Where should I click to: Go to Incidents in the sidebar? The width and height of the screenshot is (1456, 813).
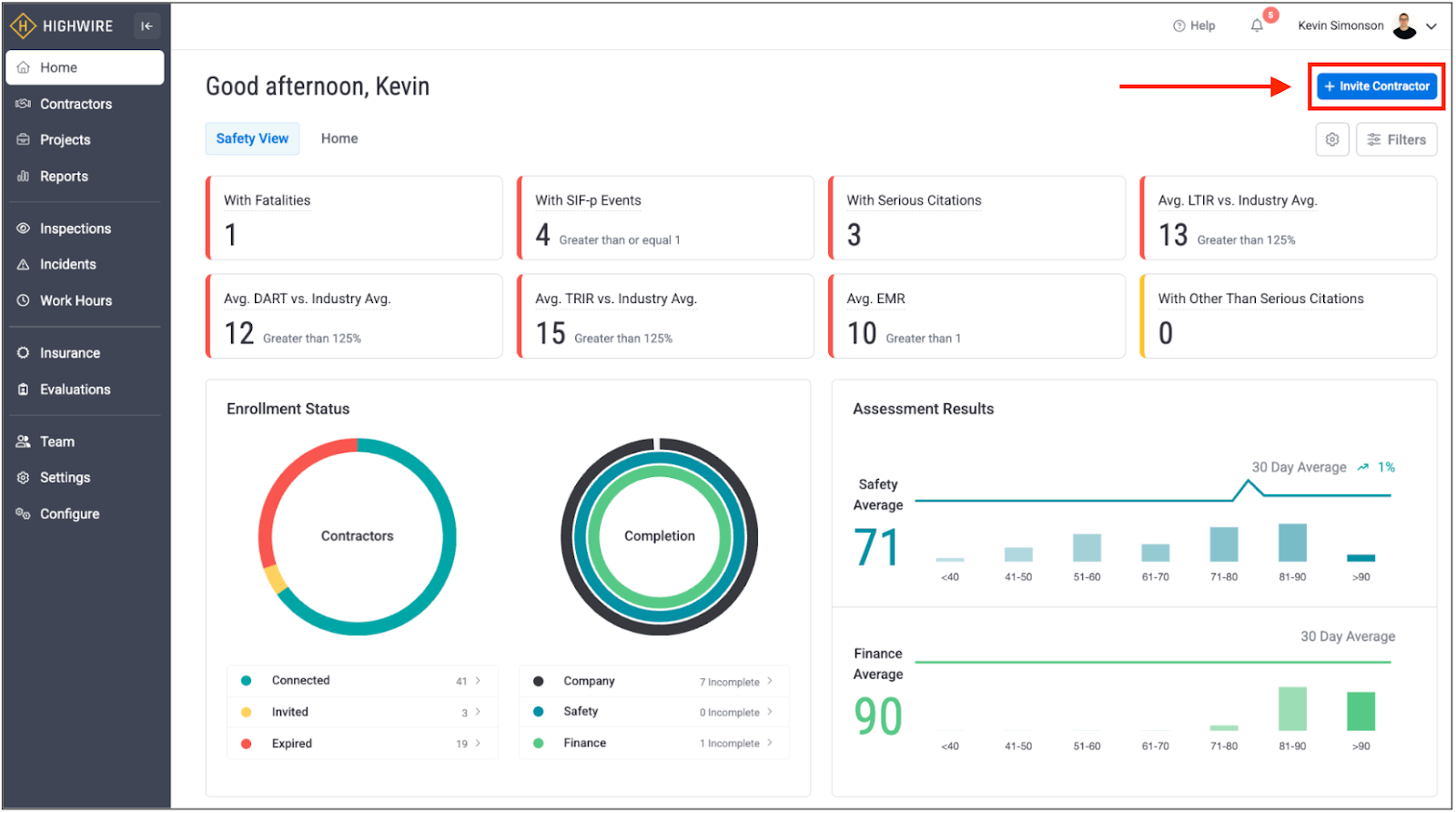pyautogui.click(x=67, y=264)
